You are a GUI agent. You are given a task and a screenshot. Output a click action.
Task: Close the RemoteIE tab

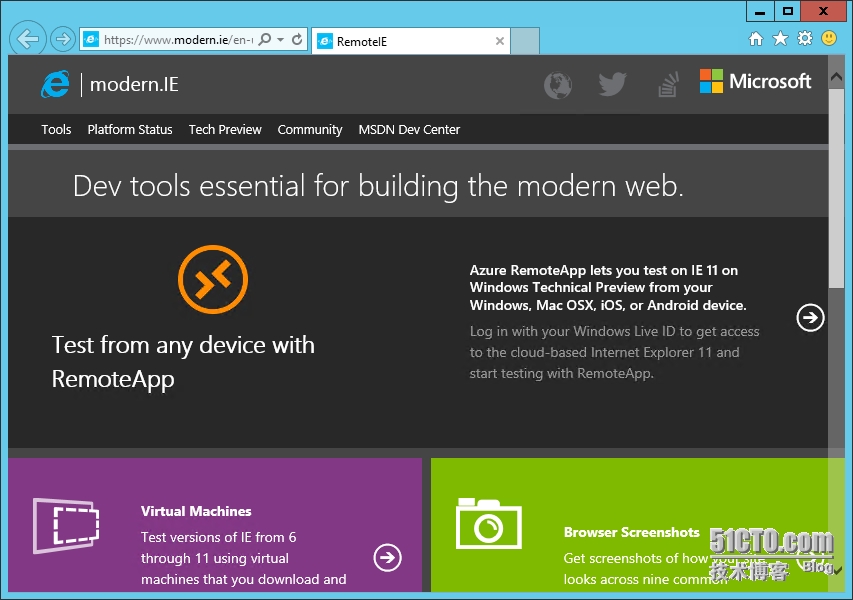pos(500,41)
